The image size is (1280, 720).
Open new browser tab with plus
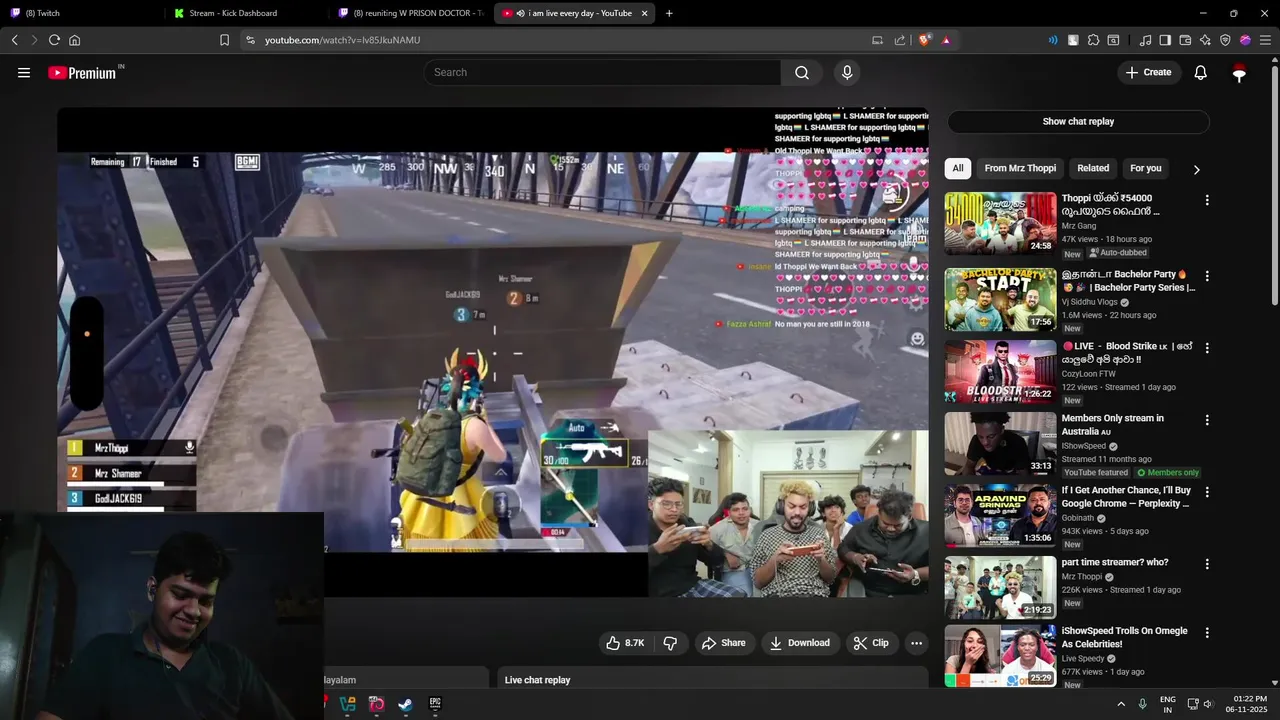click(x=669, y=13)
